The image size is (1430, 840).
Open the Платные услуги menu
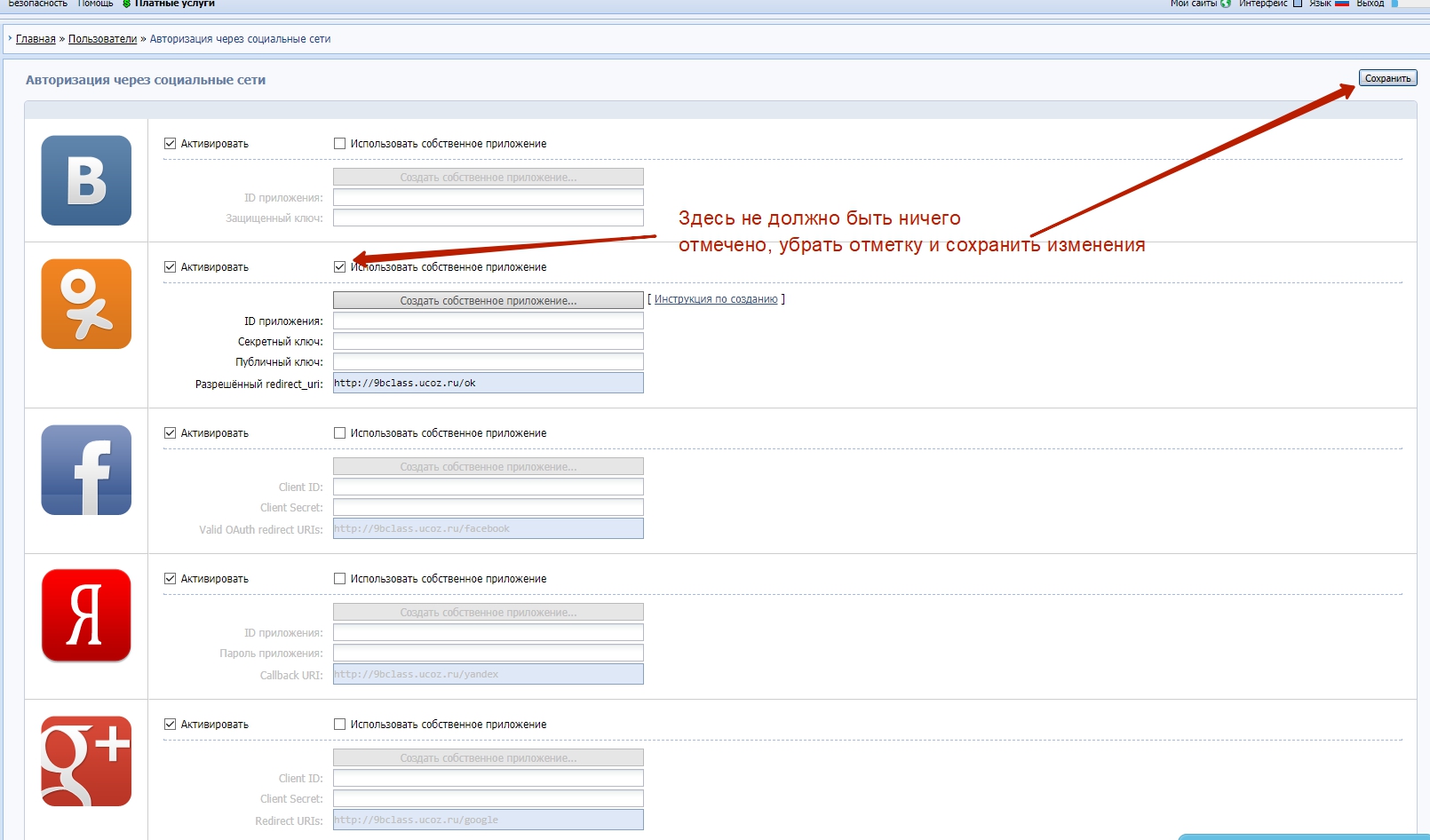174,4
